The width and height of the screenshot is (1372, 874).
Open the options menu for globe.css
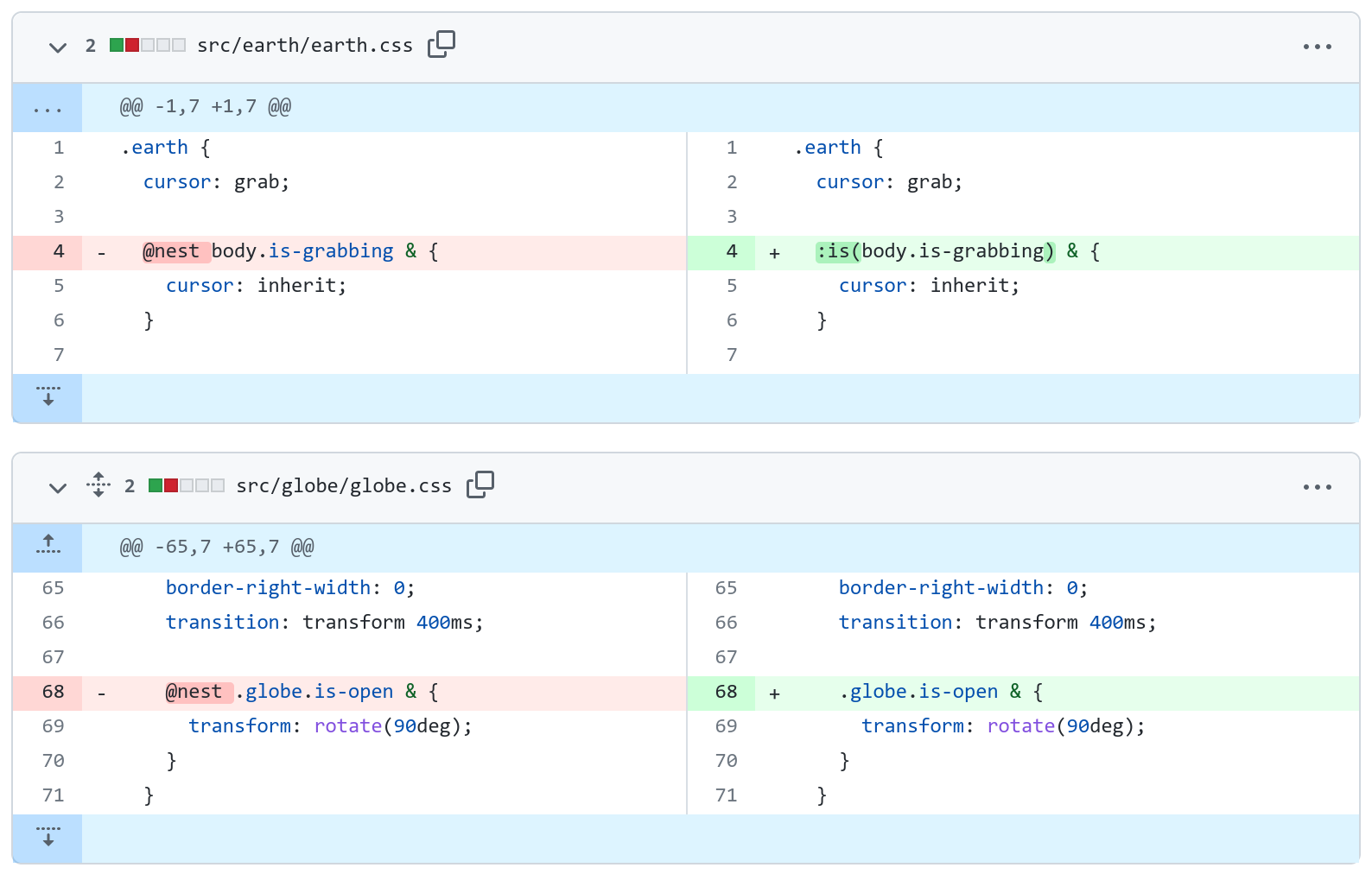tap(1317, 487)
